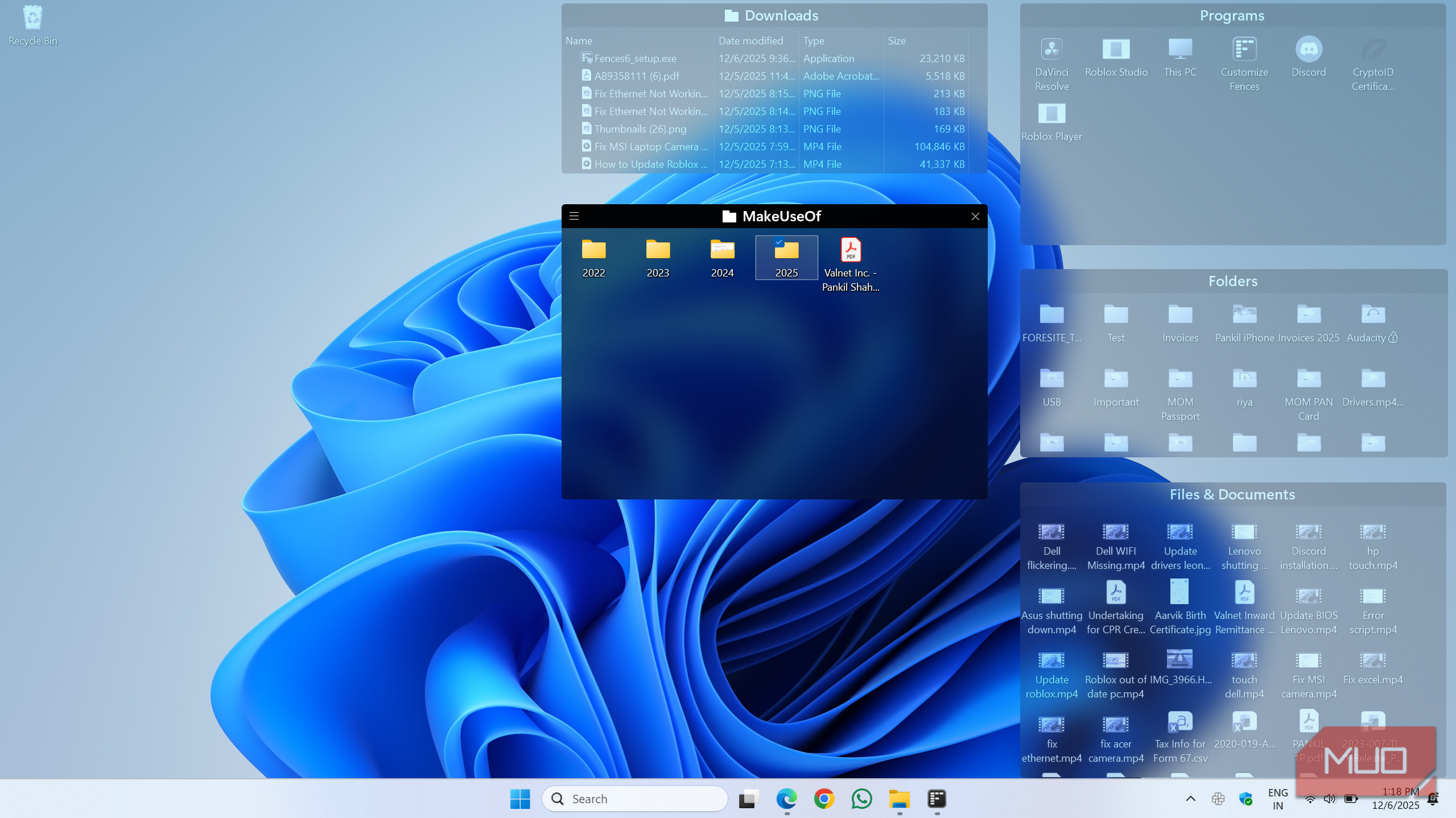Screen dimensions: 1456x818
Task: Open the Important folder
Action: [x=1116, y=387]
